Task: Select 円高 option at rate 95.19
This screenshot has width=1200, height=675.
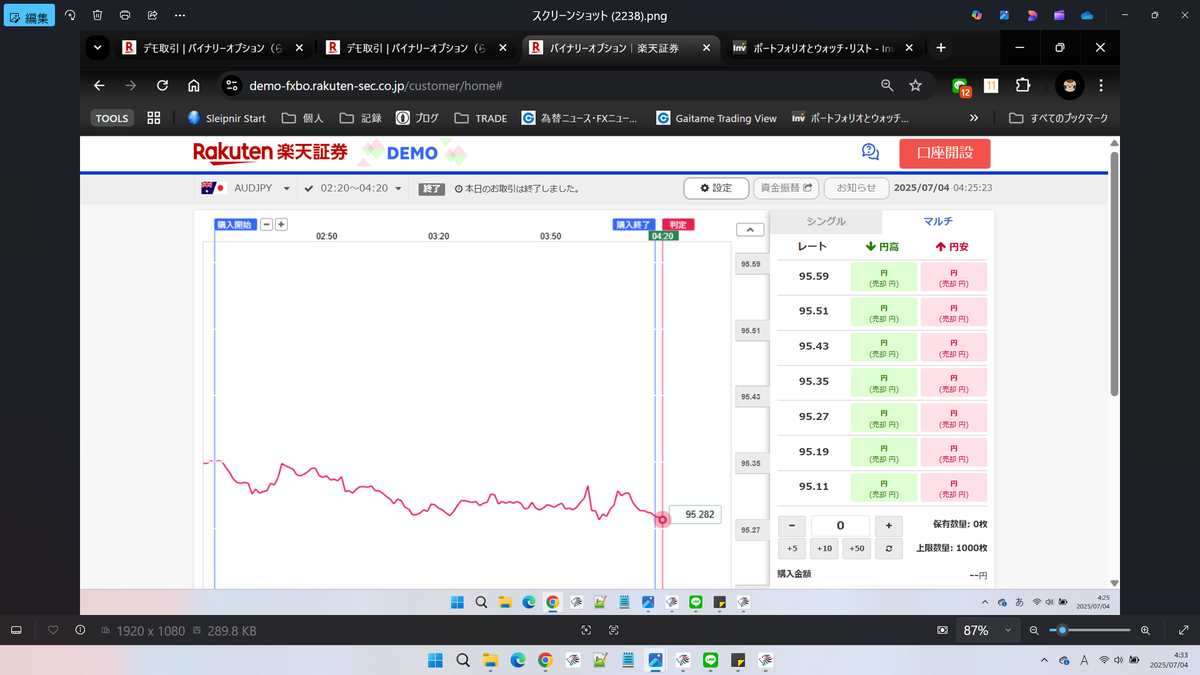Action: [883, 452]
